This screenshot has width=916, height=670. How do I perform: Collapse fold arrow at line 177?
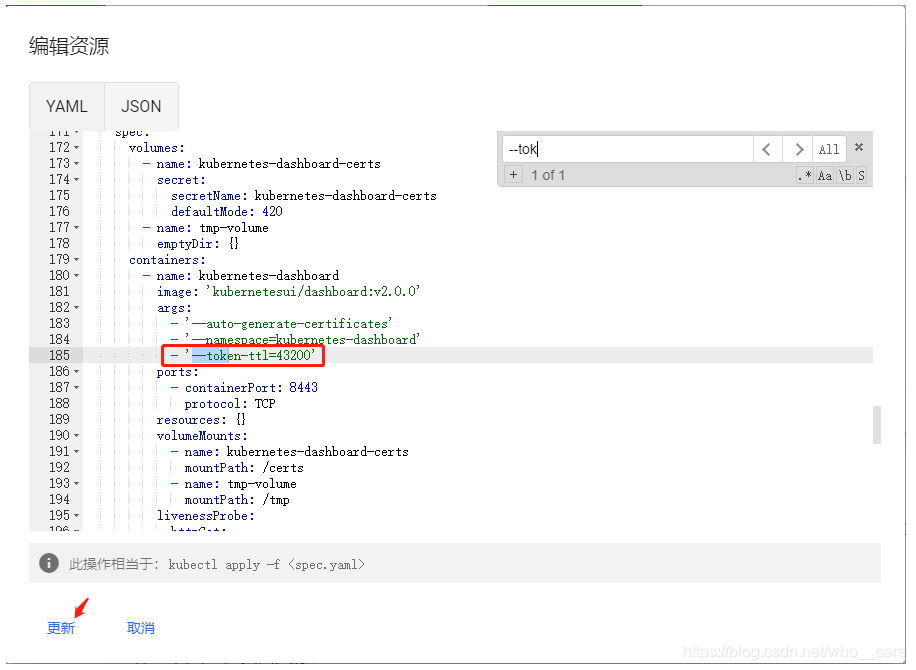pos(77,228)
